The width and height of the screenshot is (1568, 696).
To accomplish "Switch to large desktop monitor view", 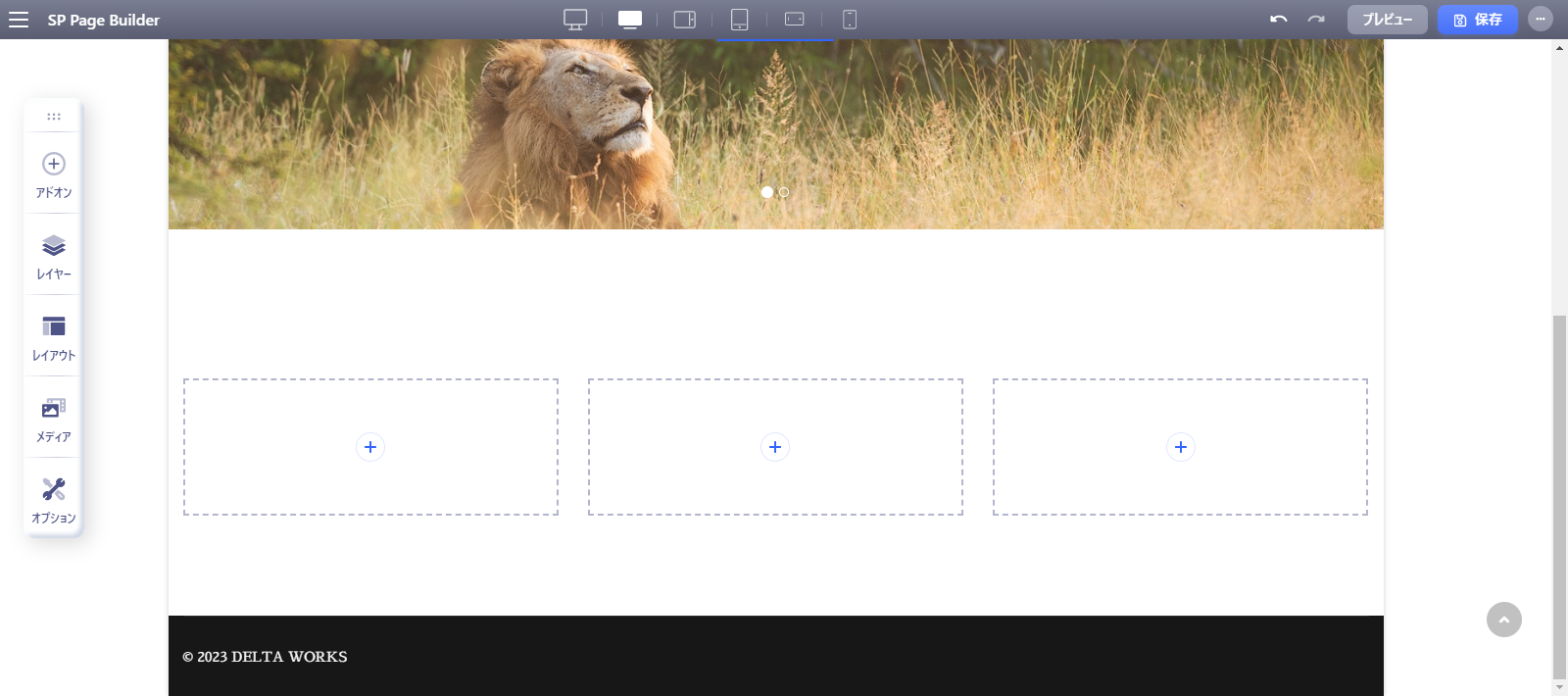I will pos(575,20).
